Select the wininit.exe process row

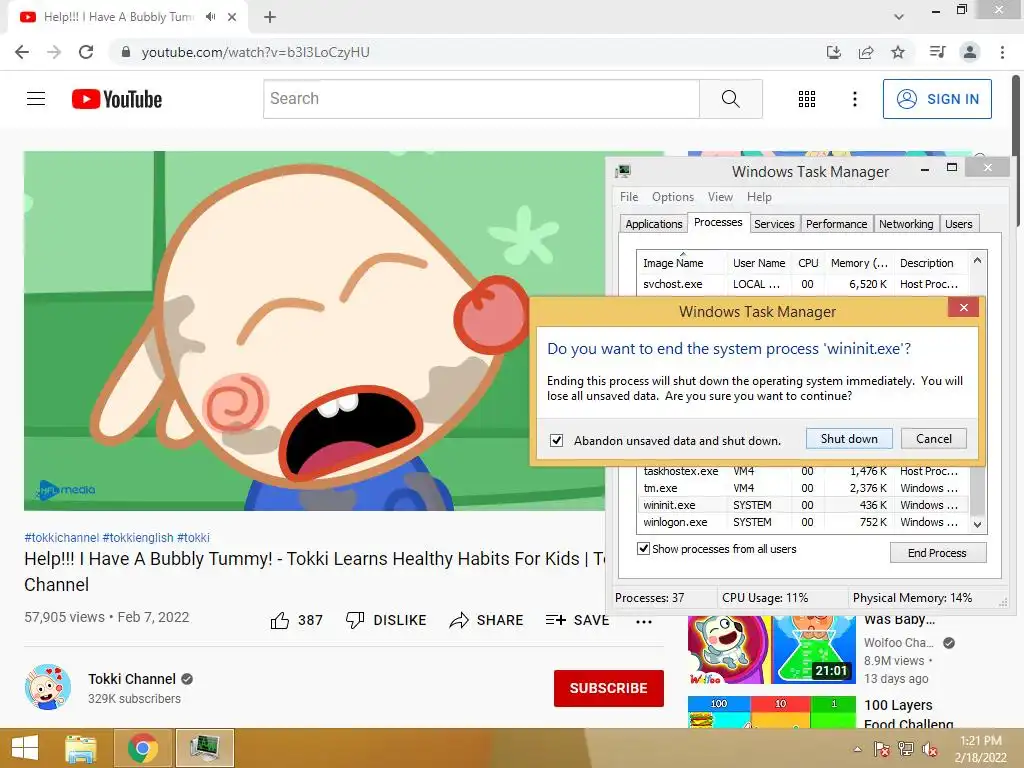point(803,505)
